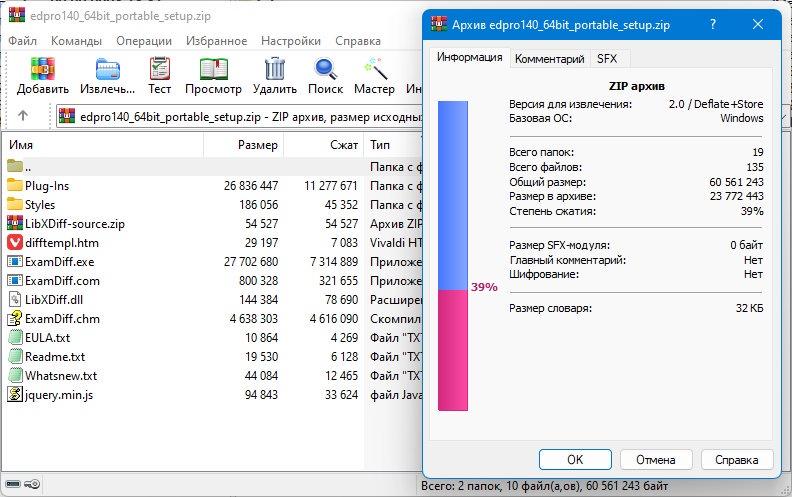This screenshot has width=792, height=497.
Task: Select the Readme.txt file name
Action: coord(55,357)
